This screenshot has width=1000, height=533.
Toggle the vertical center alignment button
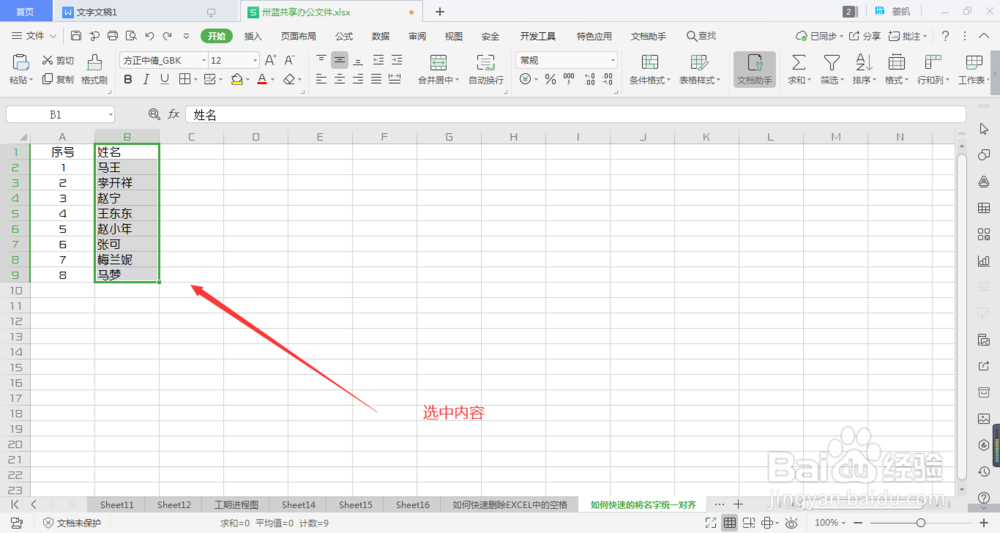pyautogui.click(x=339, y=60)
